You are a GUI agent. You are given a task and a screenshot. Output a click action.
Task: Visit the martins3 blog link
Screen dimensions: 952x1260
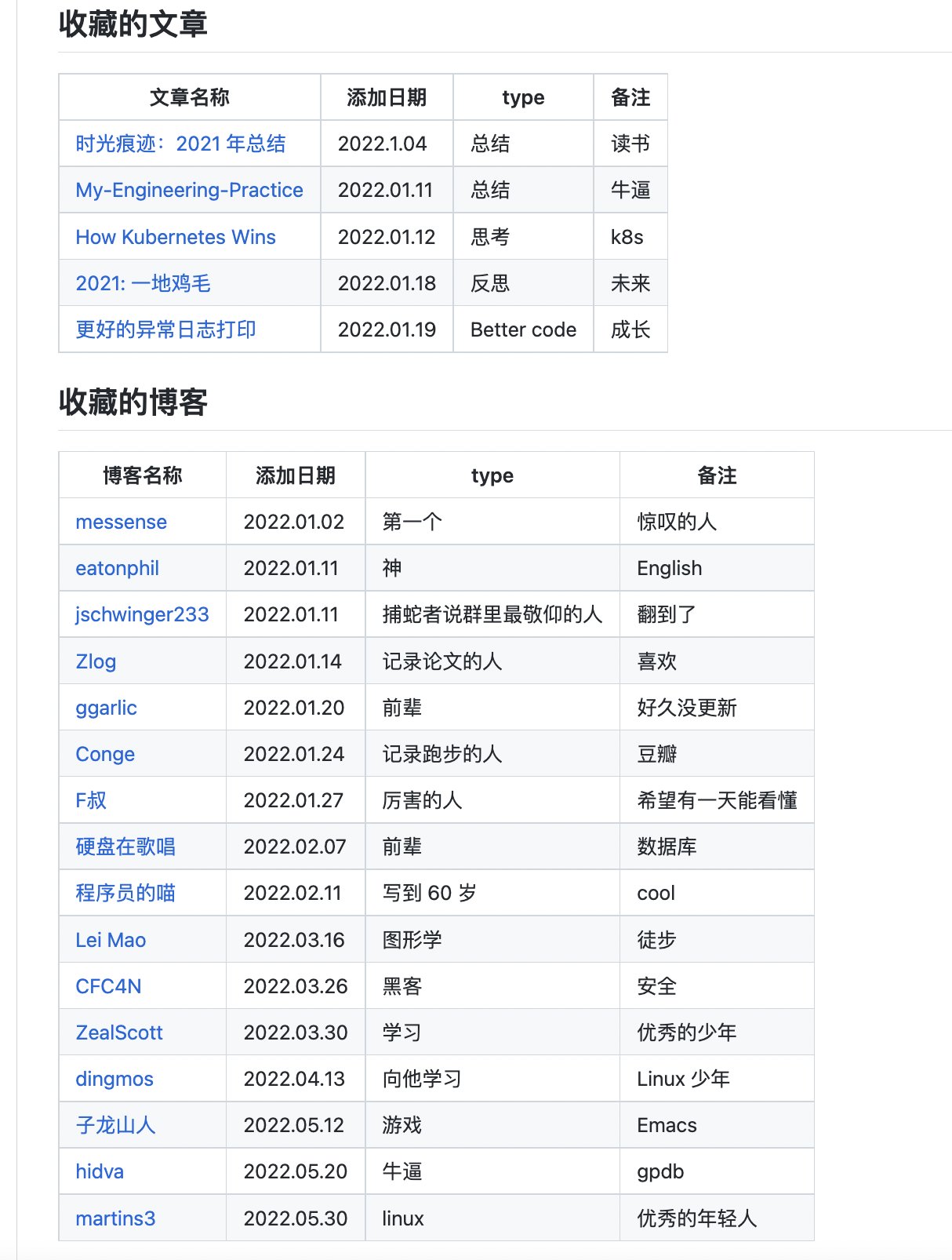[115, 1218]
